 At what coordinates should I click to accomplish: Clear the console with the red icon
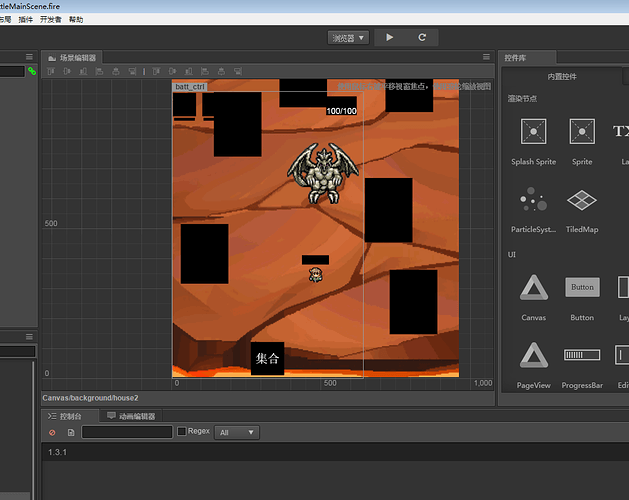[52, 433]
